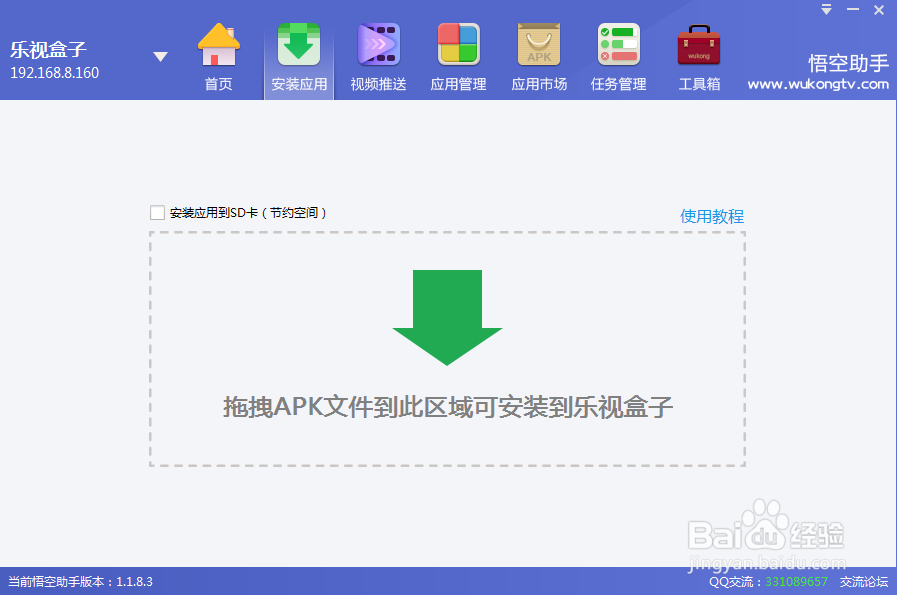The width and height of the screenshot is (897, 595).
Task: Open the title bar dropdown menu icon
Action: pyautogui.click(x=826, y=10)
